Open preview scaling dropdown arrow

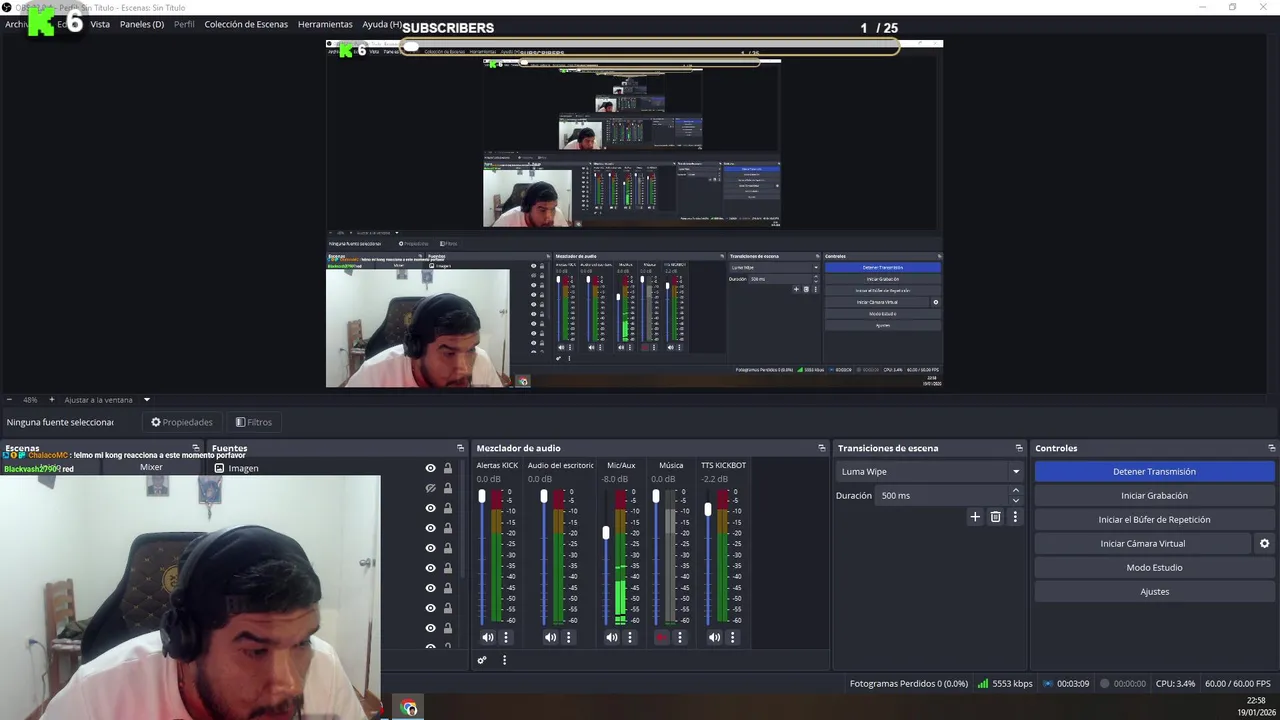click(146, 400)
